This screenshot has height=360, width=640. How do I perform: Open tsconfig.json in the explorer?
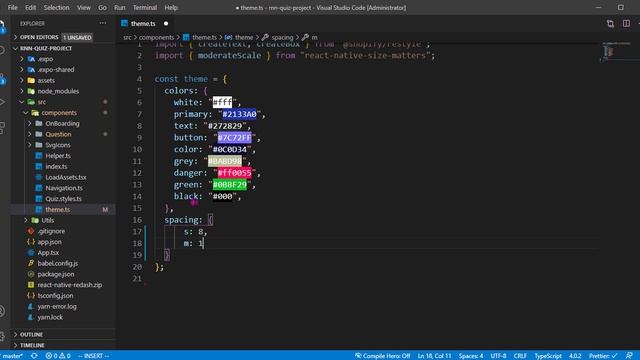point(55,296)
